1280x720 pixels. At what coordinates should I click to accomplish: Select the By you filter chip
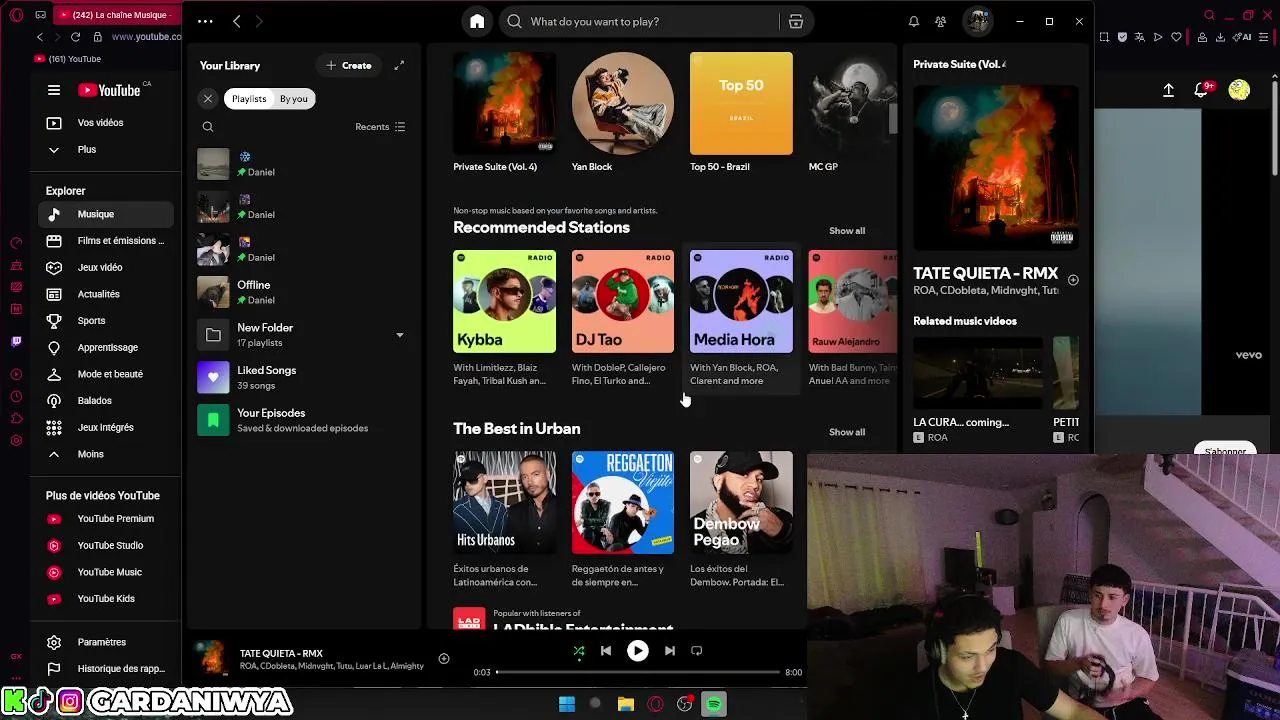pos(294,98)
